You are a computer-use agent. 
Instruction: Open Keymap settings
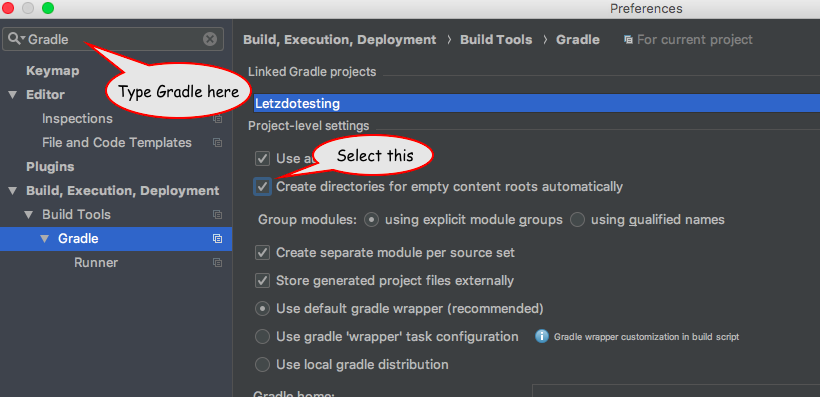[53, 71]
